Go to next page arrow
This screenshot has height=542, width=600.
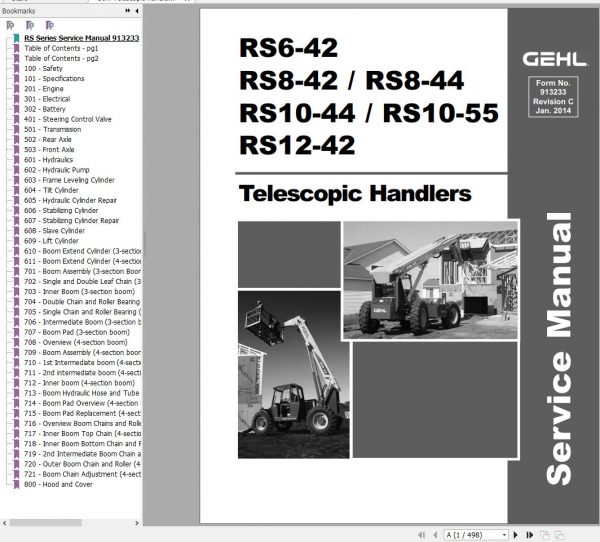tap(515, 535)
